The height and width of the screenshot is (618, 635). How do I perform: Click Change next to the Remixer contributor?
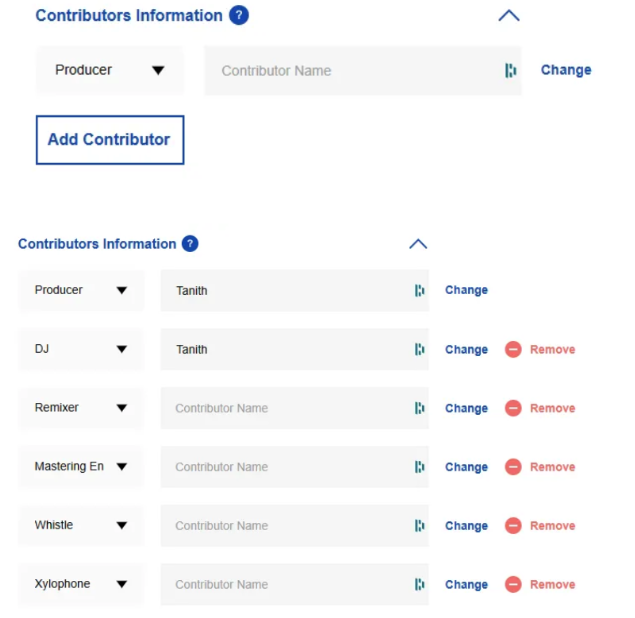(x=466, y=408)
